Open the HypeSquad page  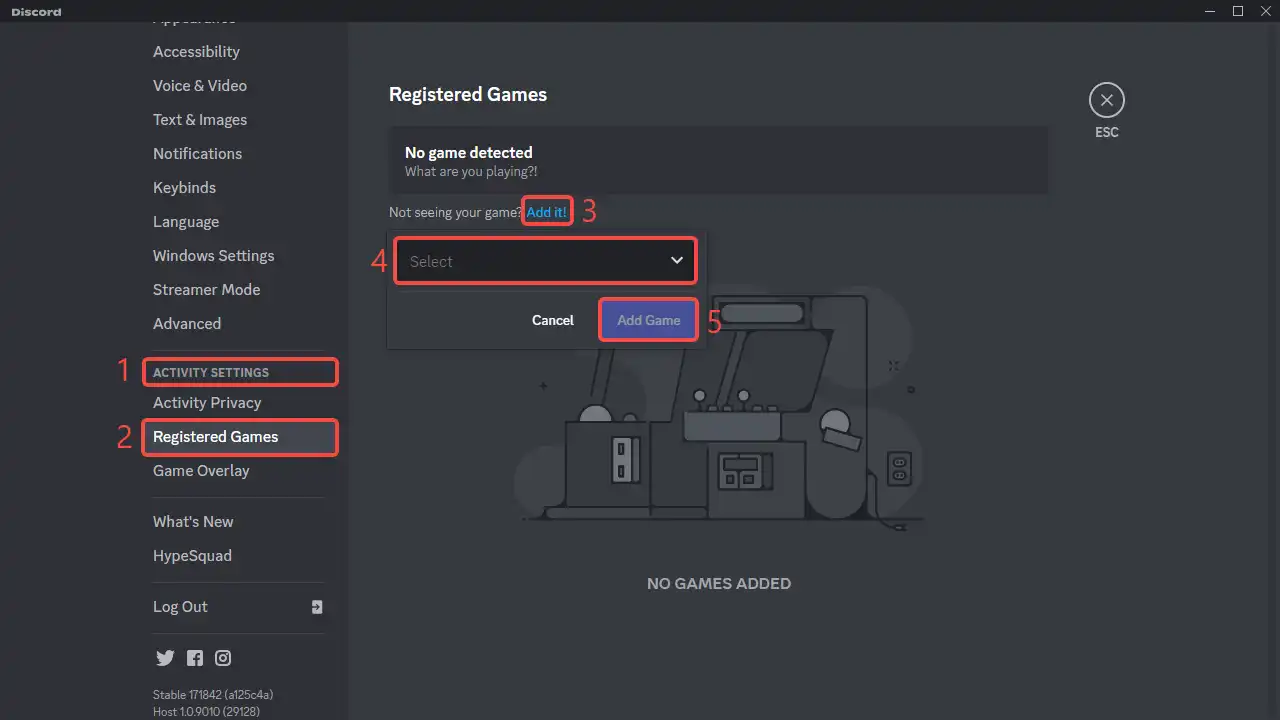coord(192,556)
